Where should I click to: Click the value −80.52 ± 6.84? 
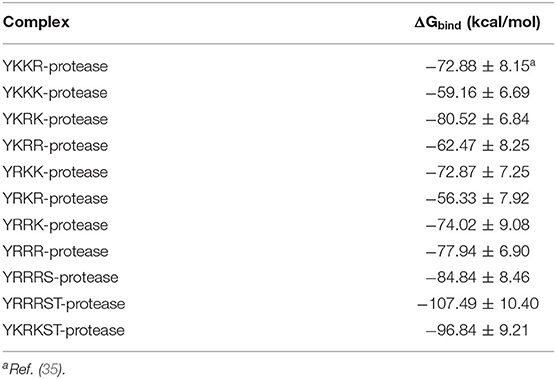(477, 119)
